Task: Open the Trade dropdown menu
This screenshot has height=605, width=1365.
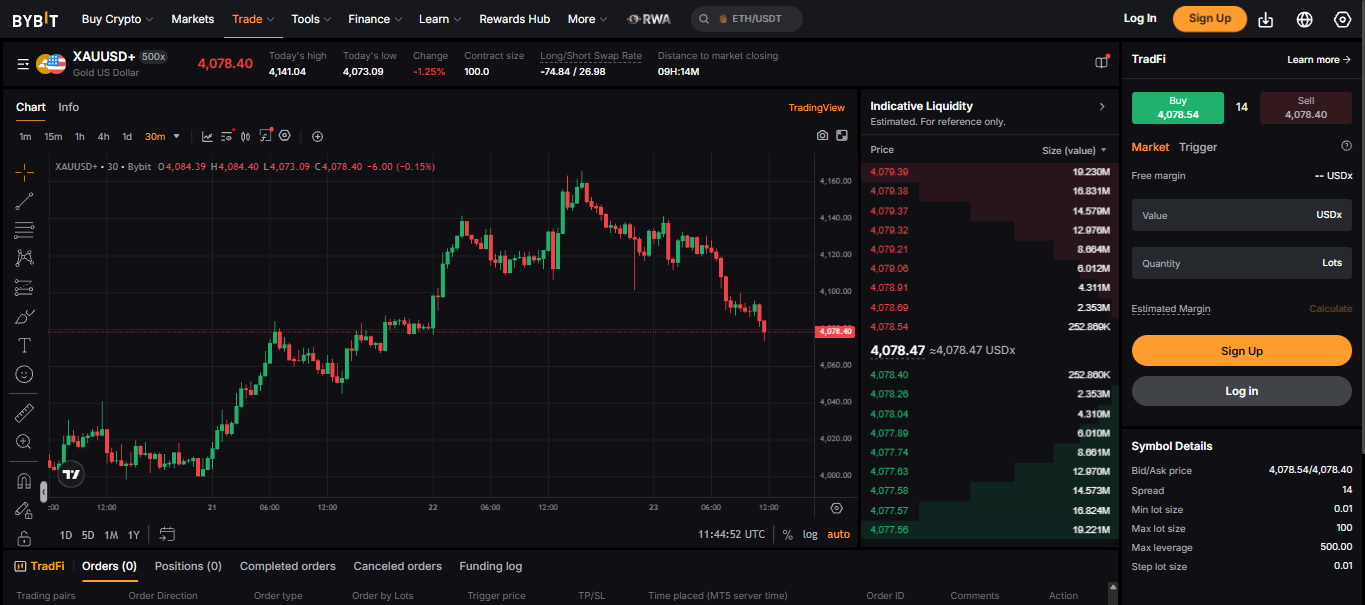Action: (253, 19)
